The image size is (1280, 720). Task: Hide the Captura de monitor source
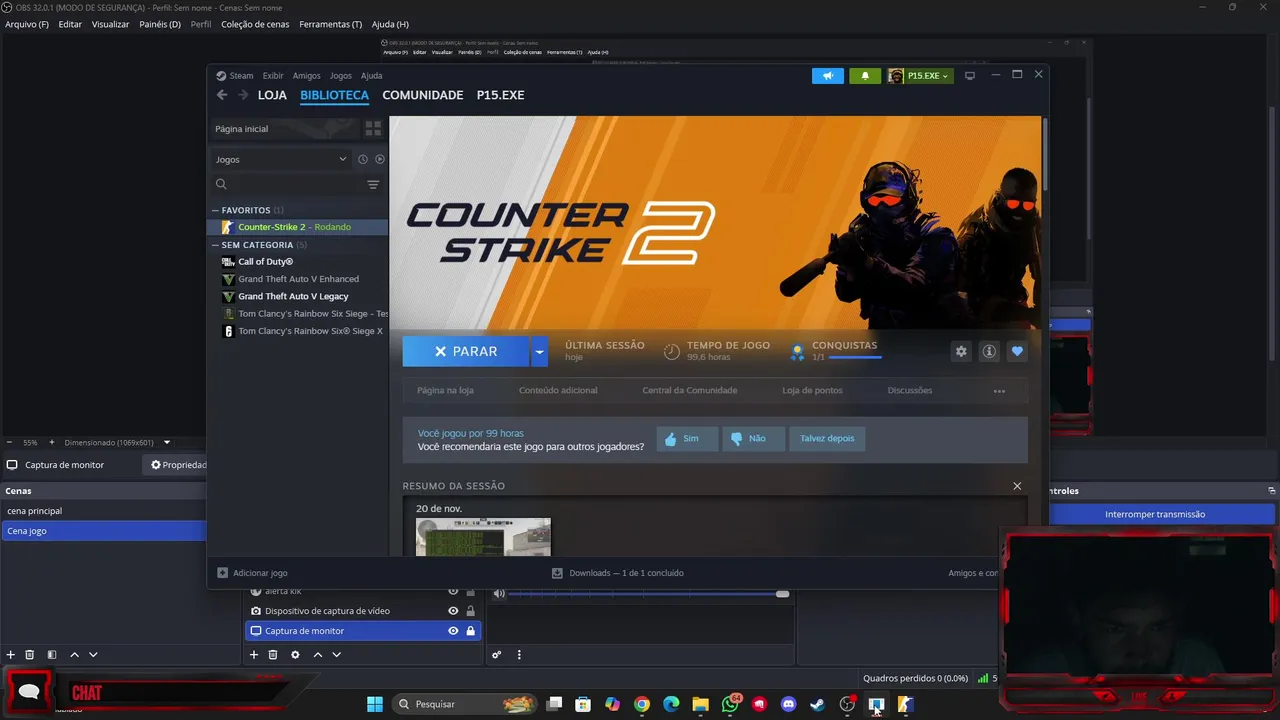[x=453, y=631]
